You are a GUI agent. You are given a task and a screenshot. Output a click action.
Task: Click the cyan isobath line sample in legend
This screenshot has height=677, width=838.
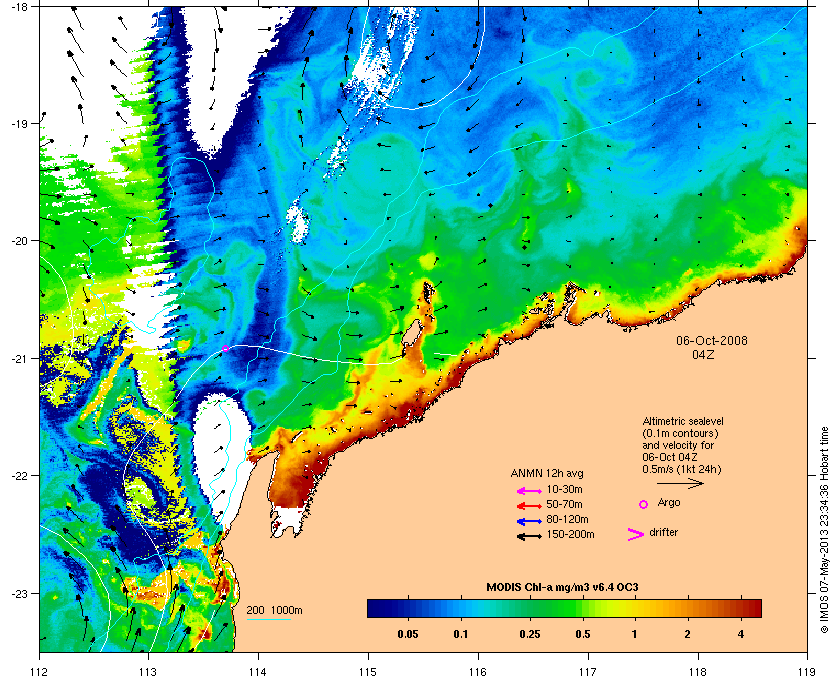click(268, 620)
